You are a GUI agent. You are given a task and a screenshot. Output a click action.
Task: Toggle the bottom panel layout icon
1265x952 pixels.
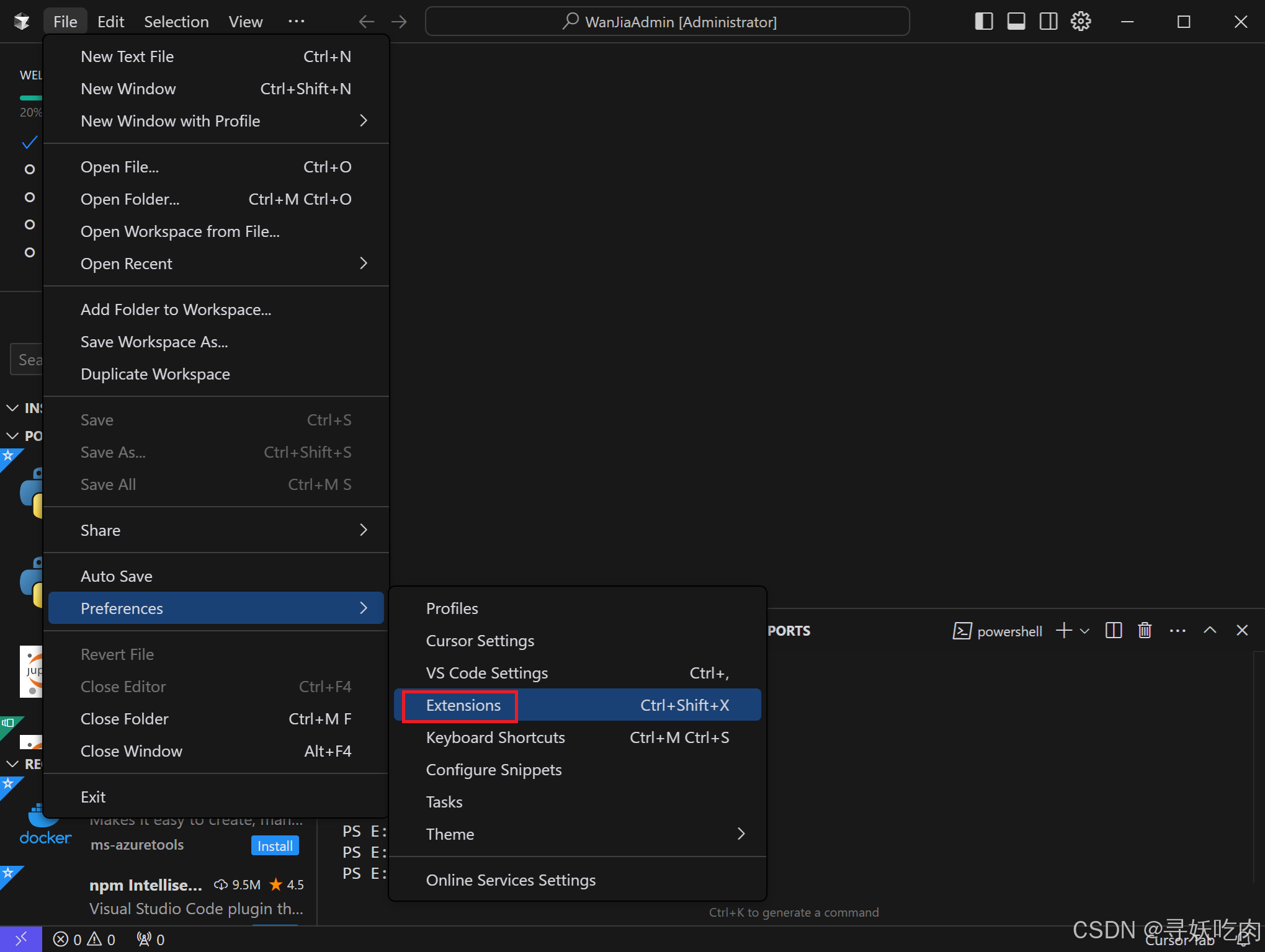pos(1016,22)
